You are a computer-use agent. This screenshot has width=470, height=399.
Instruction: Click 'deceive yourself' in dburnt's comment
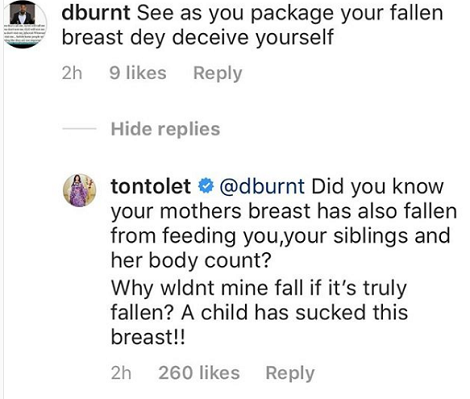click(253, 37)
